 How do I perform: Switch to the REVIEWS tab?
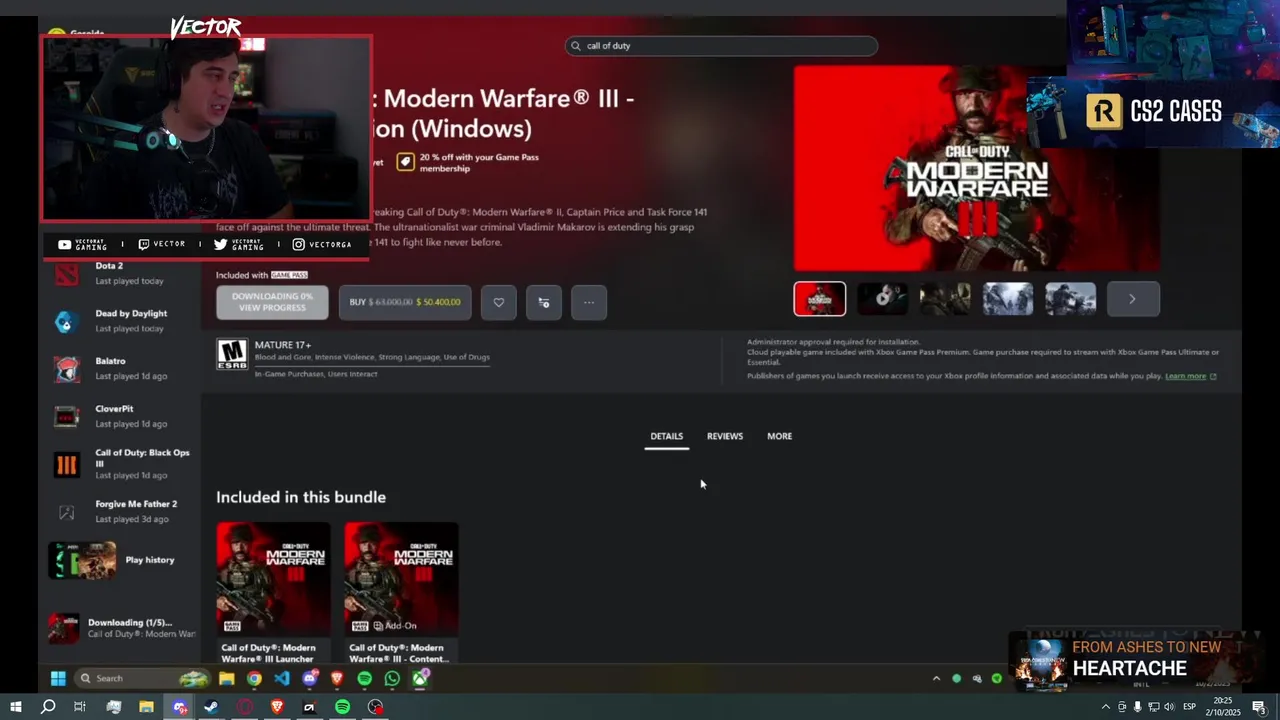click(x=725, y=436)
